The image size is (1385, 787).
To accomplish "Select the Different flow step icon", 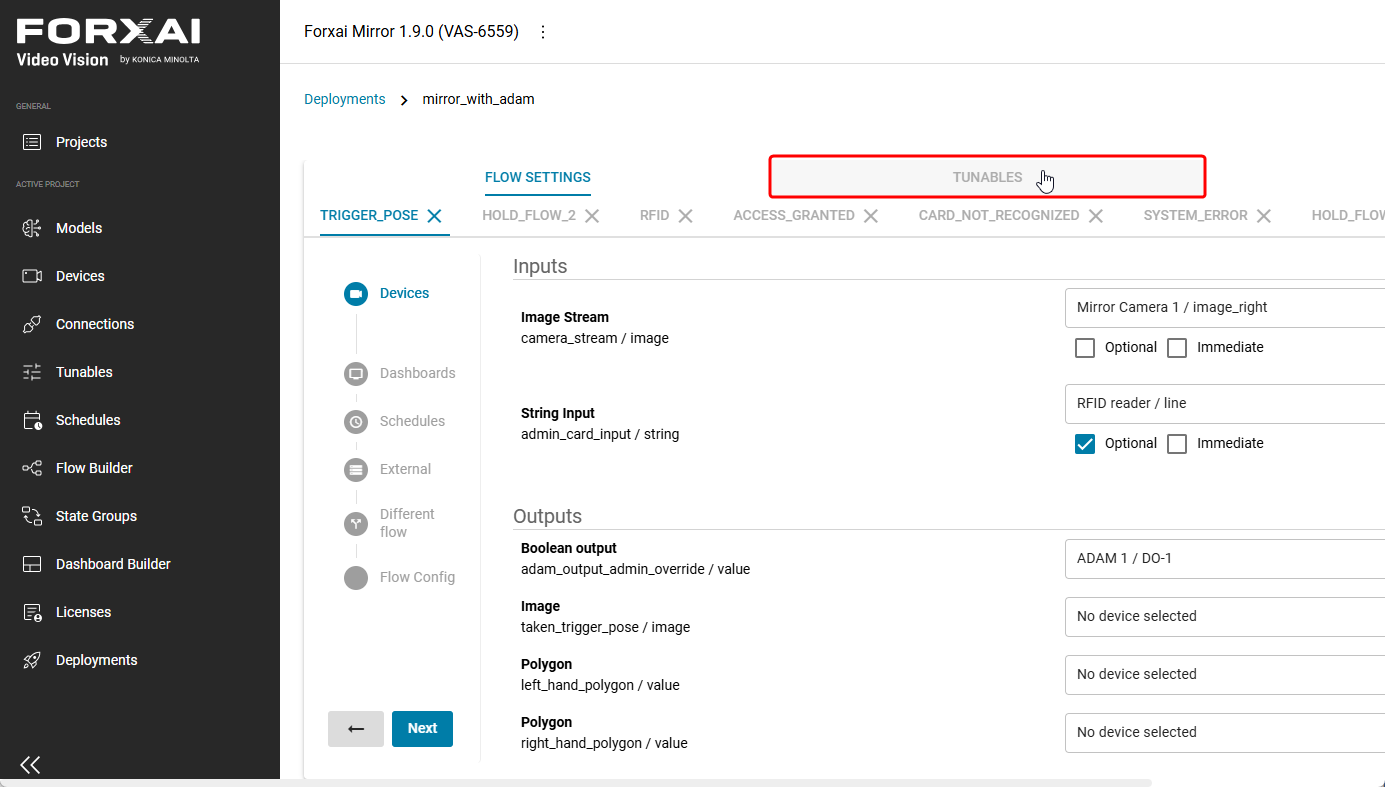I will tap(356, 523).
